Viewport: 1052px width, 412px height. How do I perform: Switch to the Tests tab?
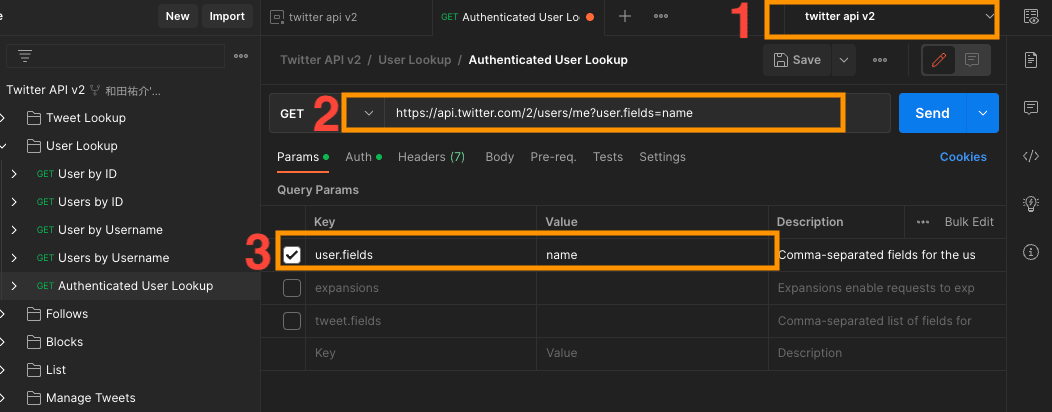coord(608,157)
